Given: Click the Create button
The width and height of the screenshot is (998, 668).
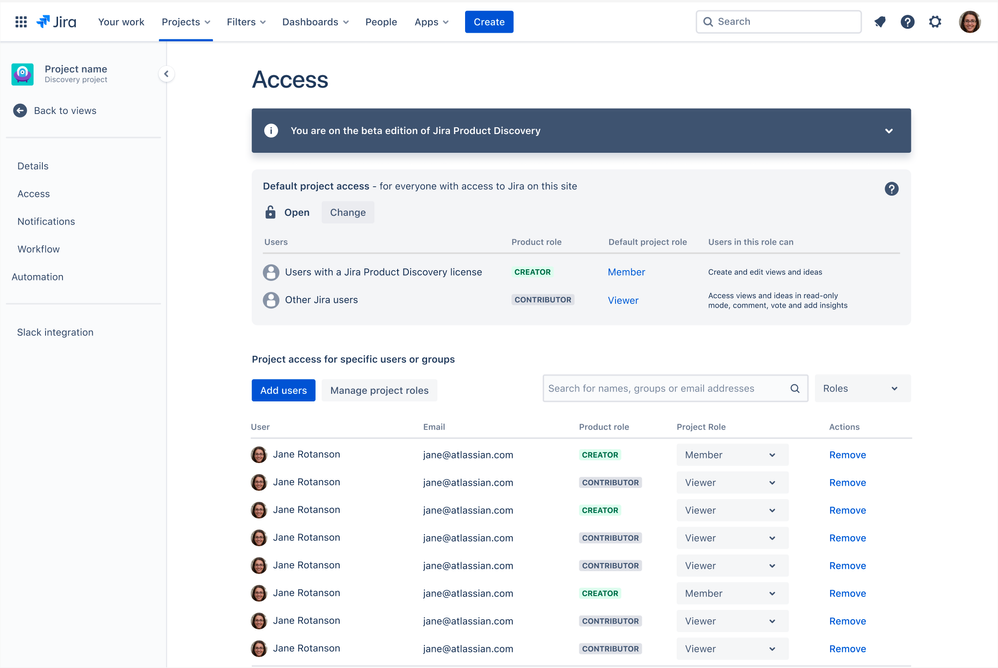Looking at the screenshot, I should (489, 22).
